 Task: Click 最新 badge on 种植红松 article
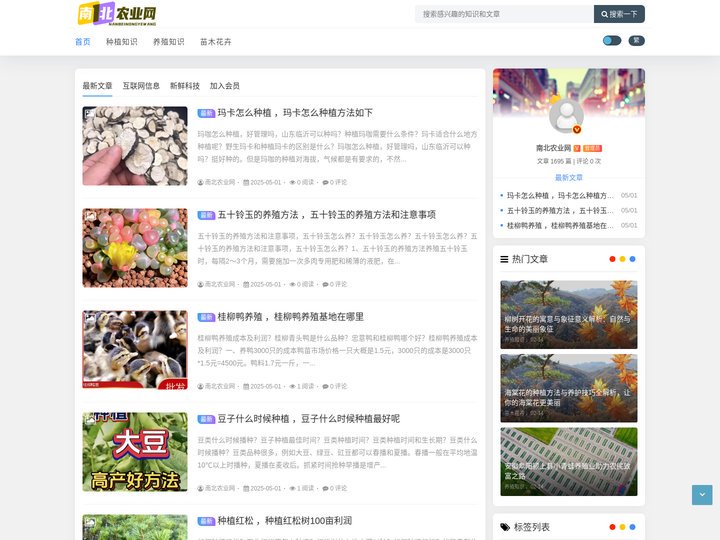point(206,521)
